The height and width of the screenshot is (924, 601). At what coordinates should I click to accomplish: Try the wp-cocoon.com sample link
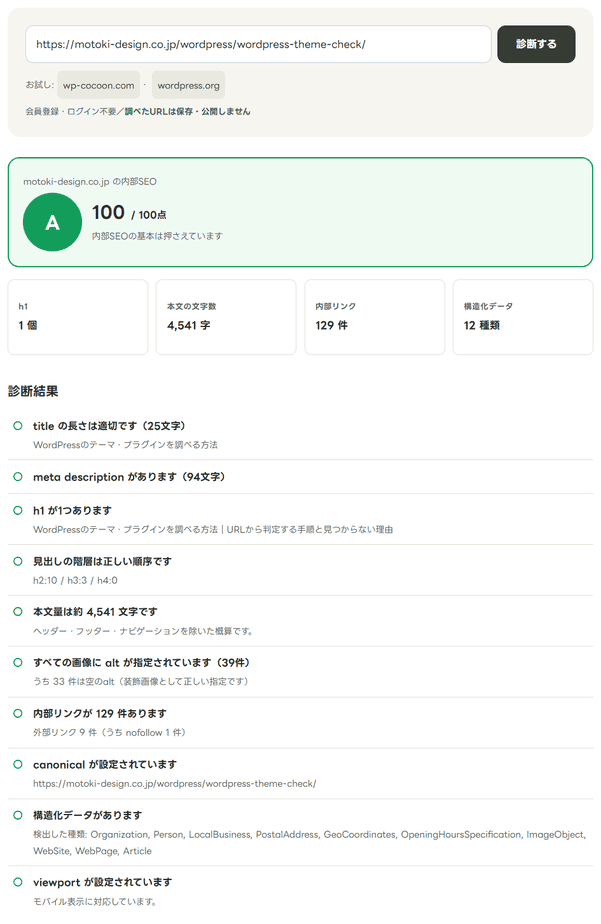tap(98, 85)
